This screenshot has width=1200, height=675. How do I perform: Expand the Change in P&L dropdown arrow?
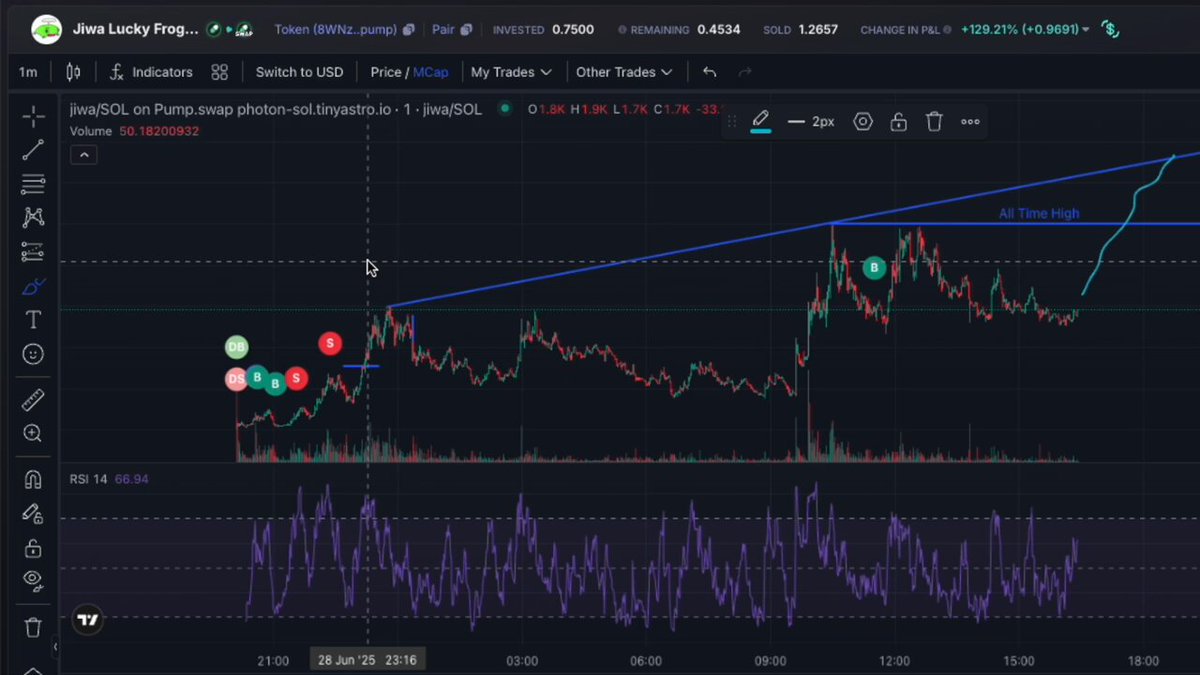(1086, 30)
